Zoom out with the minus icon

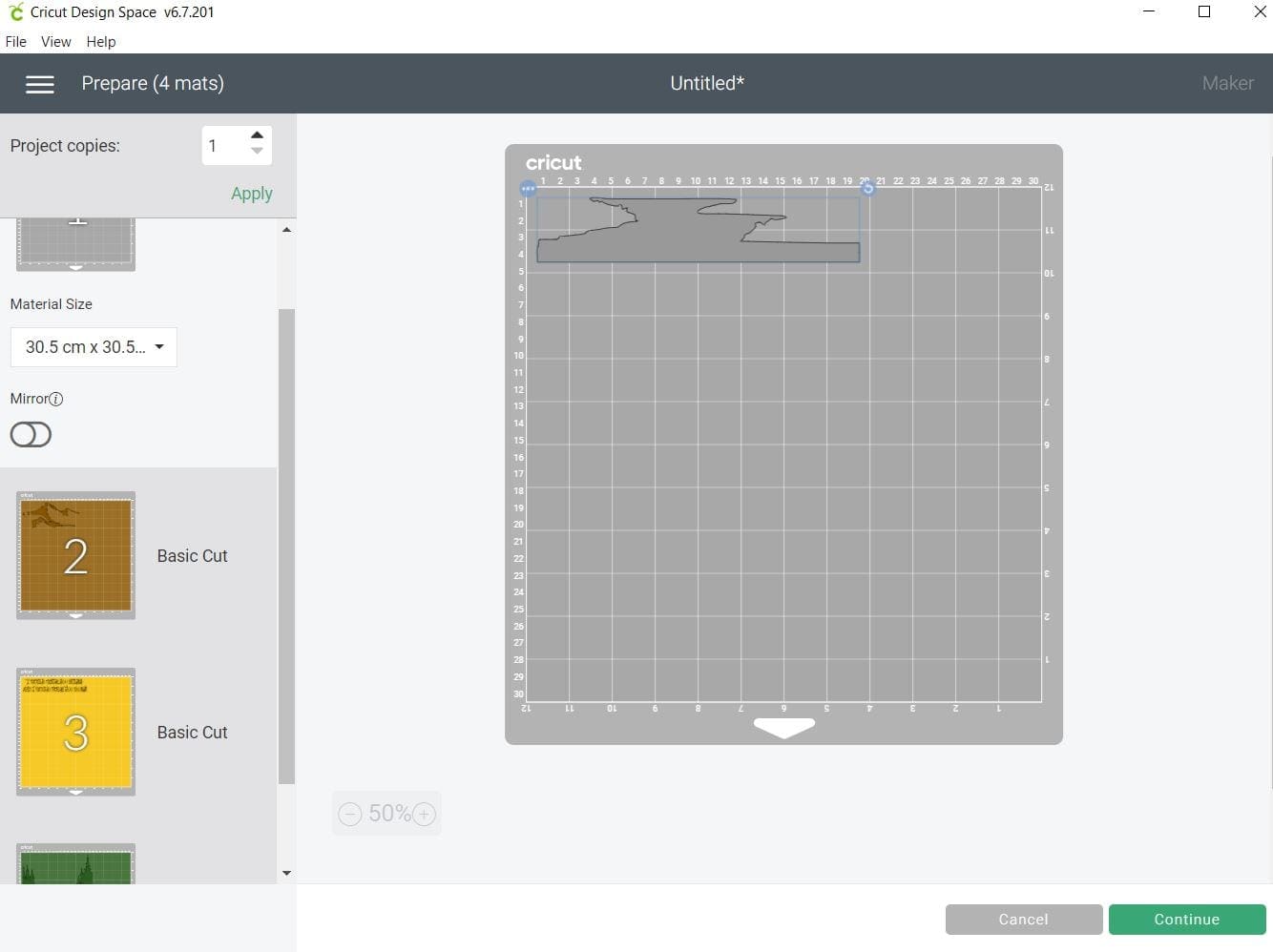(350, 814)
